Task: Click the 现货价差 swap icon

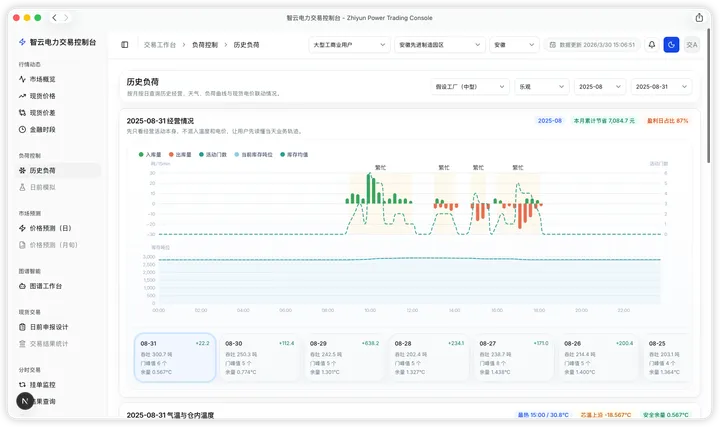Action: [22, 112]
